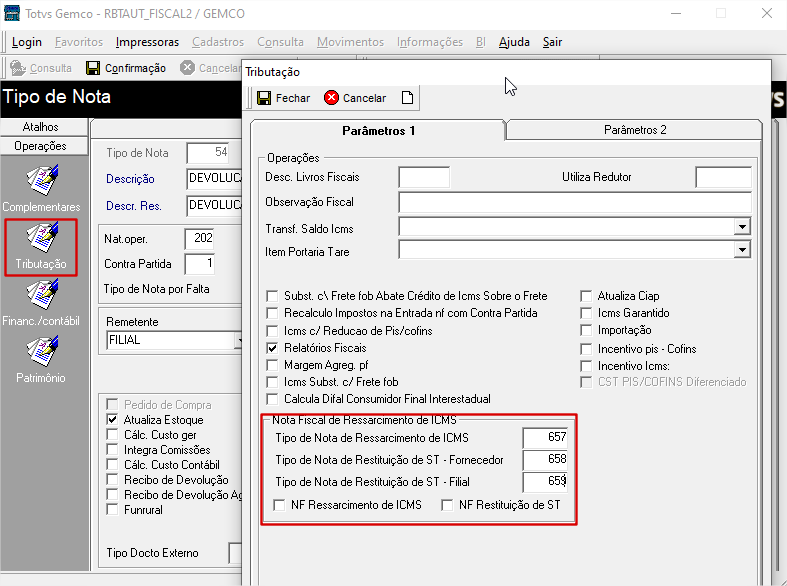
Task: Open the Financ./contábil operation icon
Action: point(42,295)
